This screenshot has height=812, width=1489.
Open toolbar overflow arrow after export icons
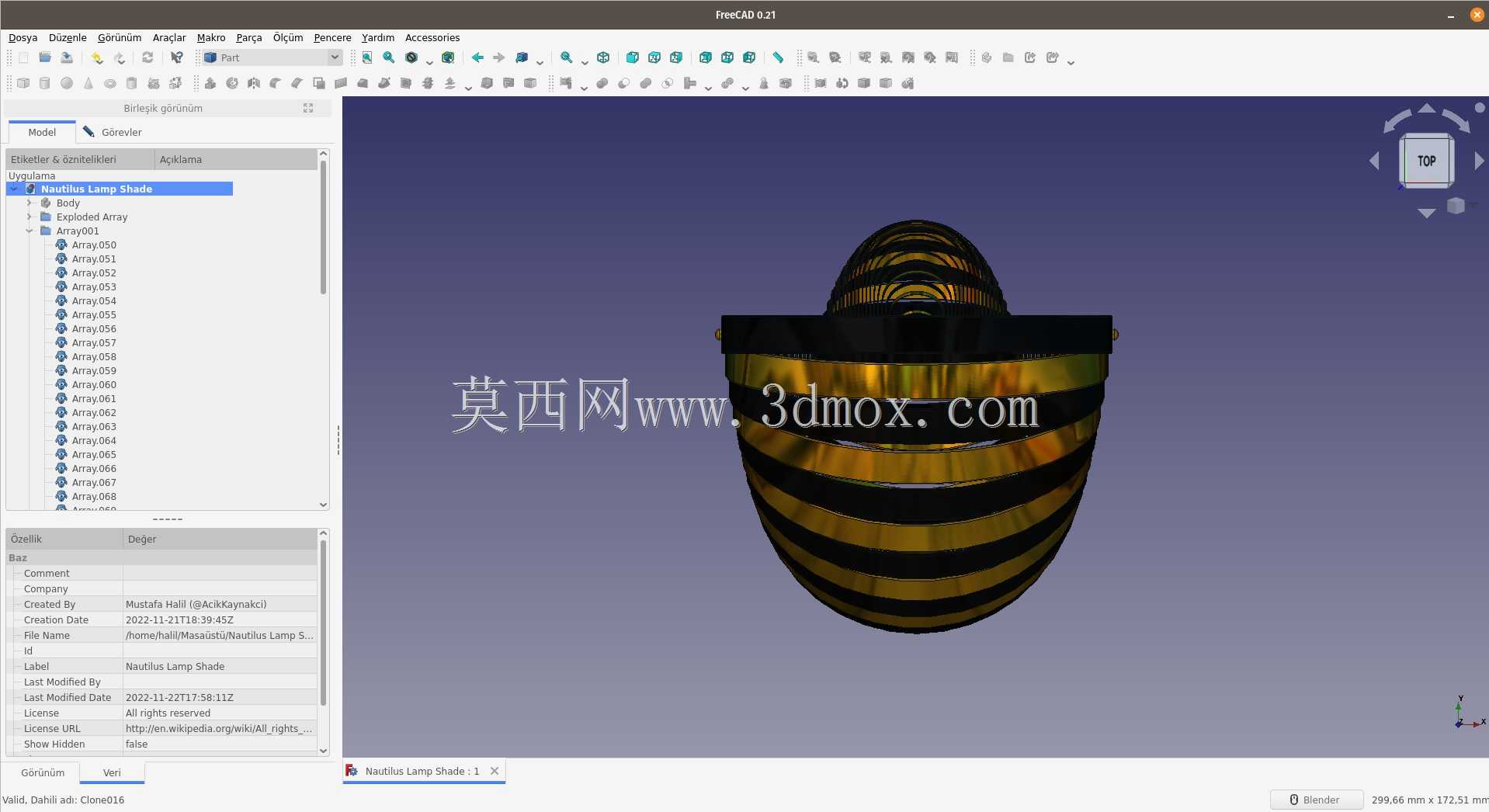coord(1071,61)
